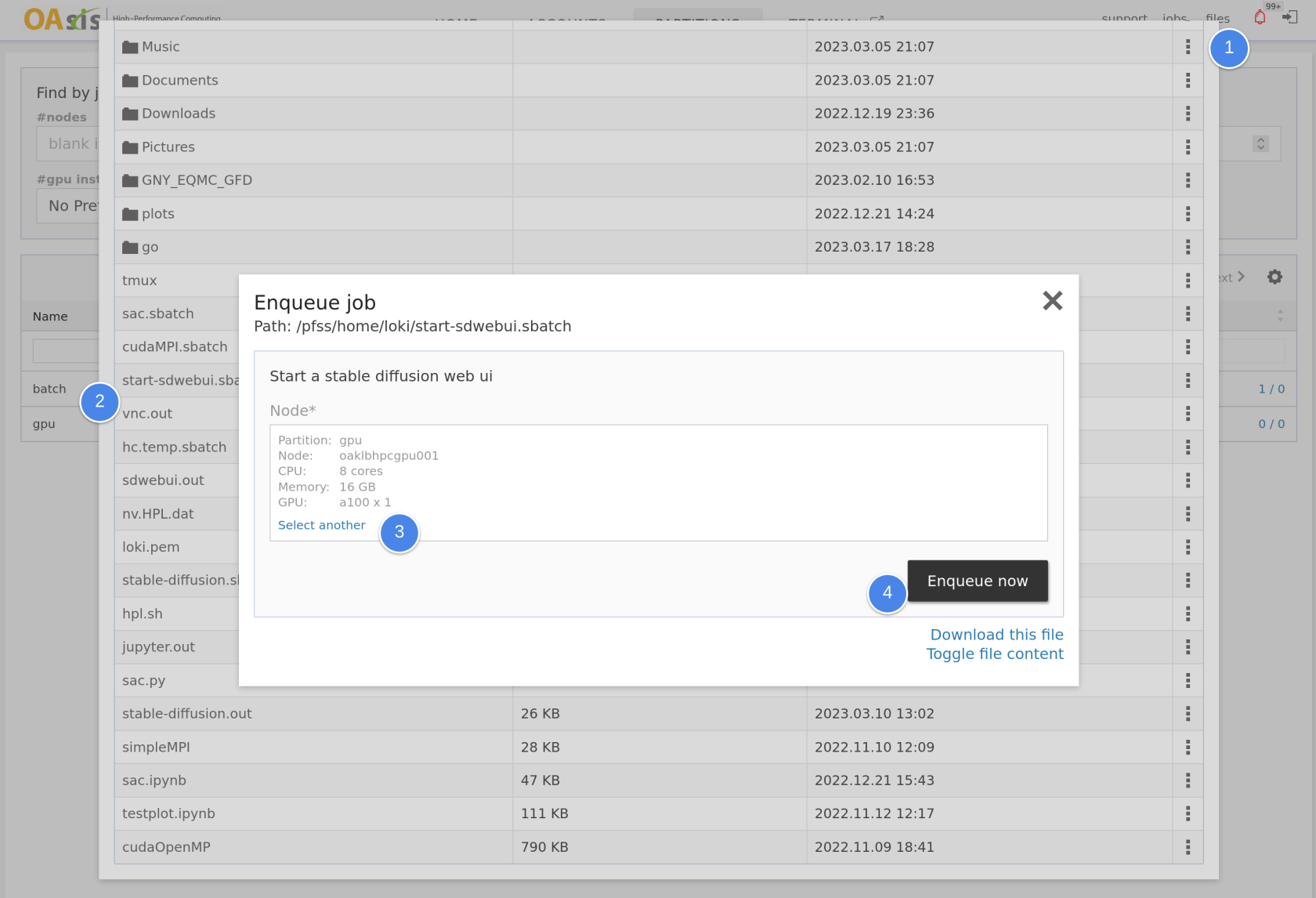The image size is (1316, 898).
Task: Click Toggle file content link
Action: click(995, 654)
